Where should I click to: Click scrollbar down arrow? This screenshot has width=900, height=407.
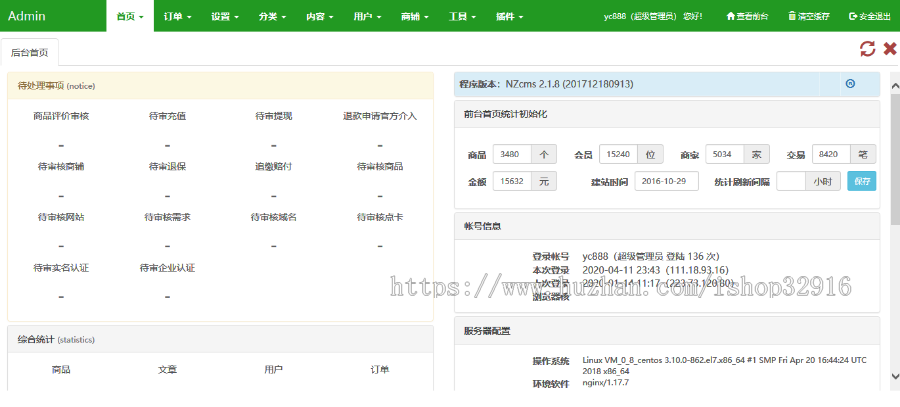click(895, 376)
